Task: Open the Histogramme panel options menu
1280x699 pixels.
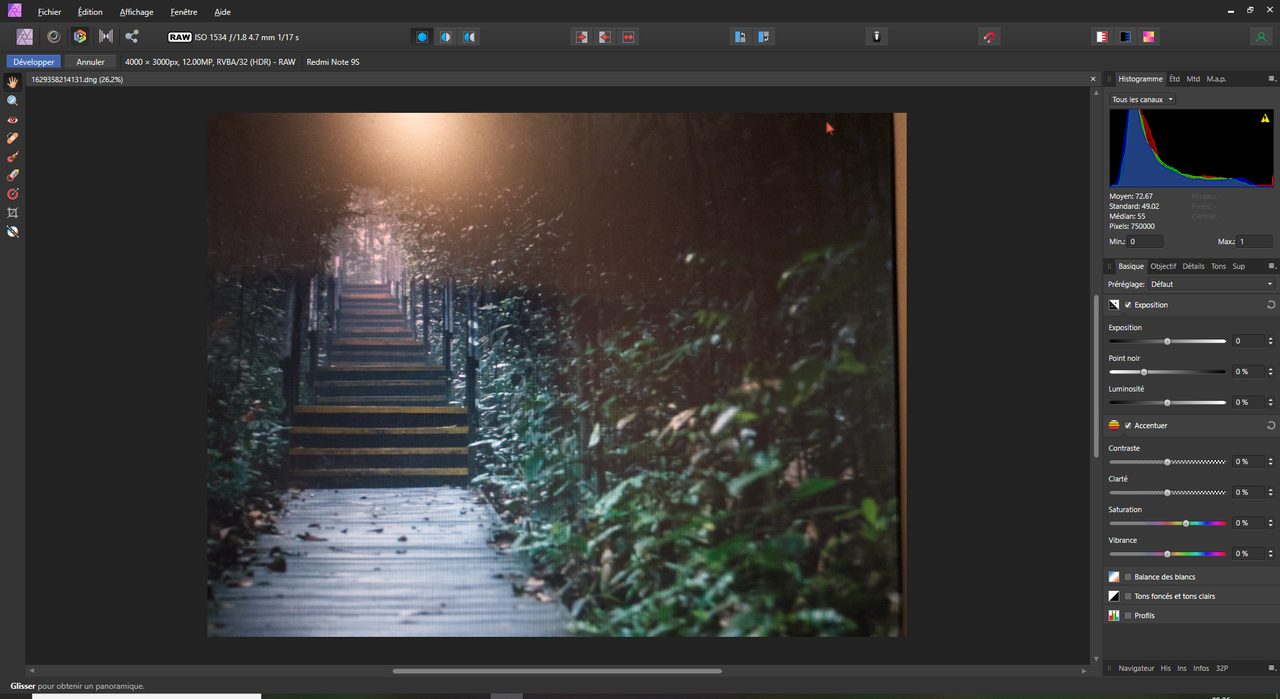Action: coord(1272,79)
